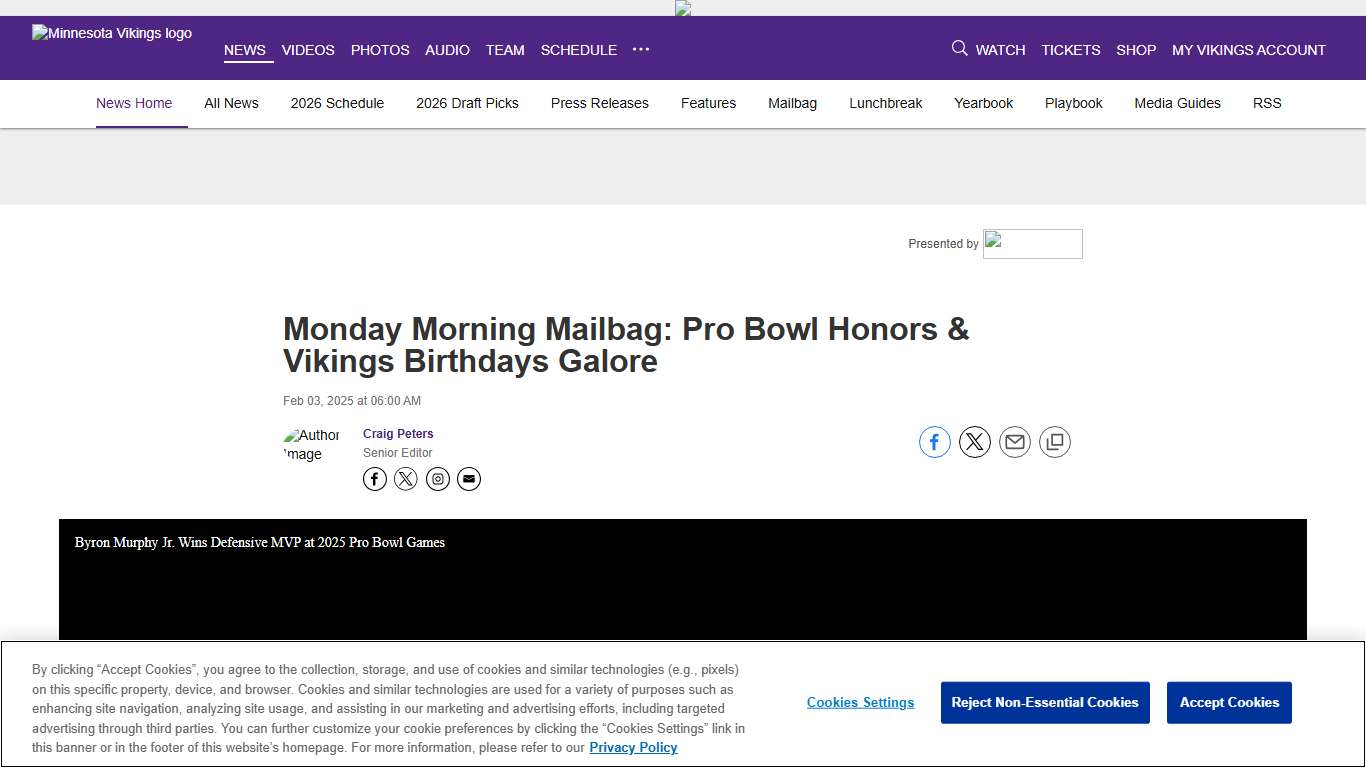Copy the article link via copy icon

tap(1055, 441)
